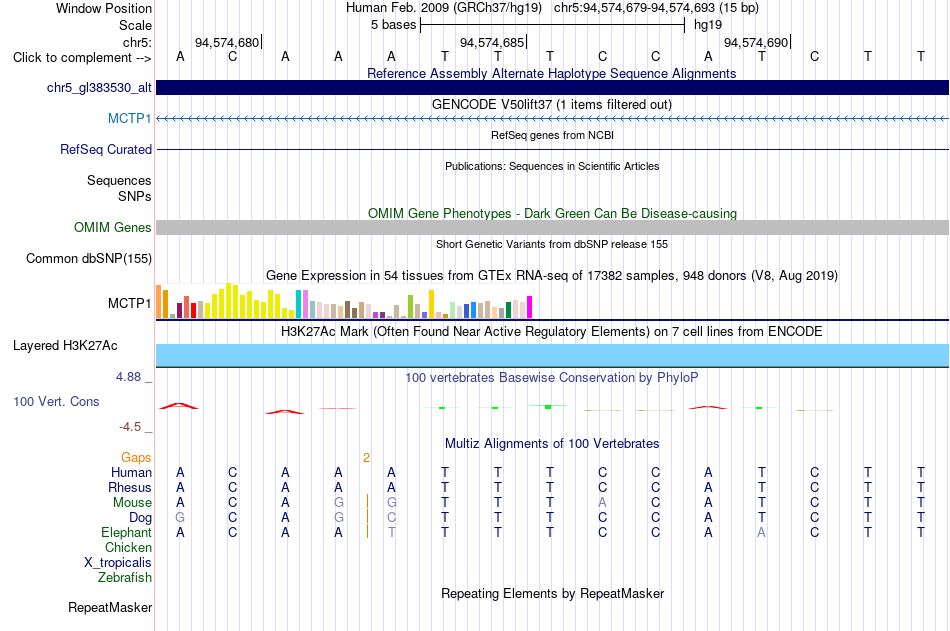Click the position marker 94,574,690
The image size is (950, 631).
[x=756, y=42]
